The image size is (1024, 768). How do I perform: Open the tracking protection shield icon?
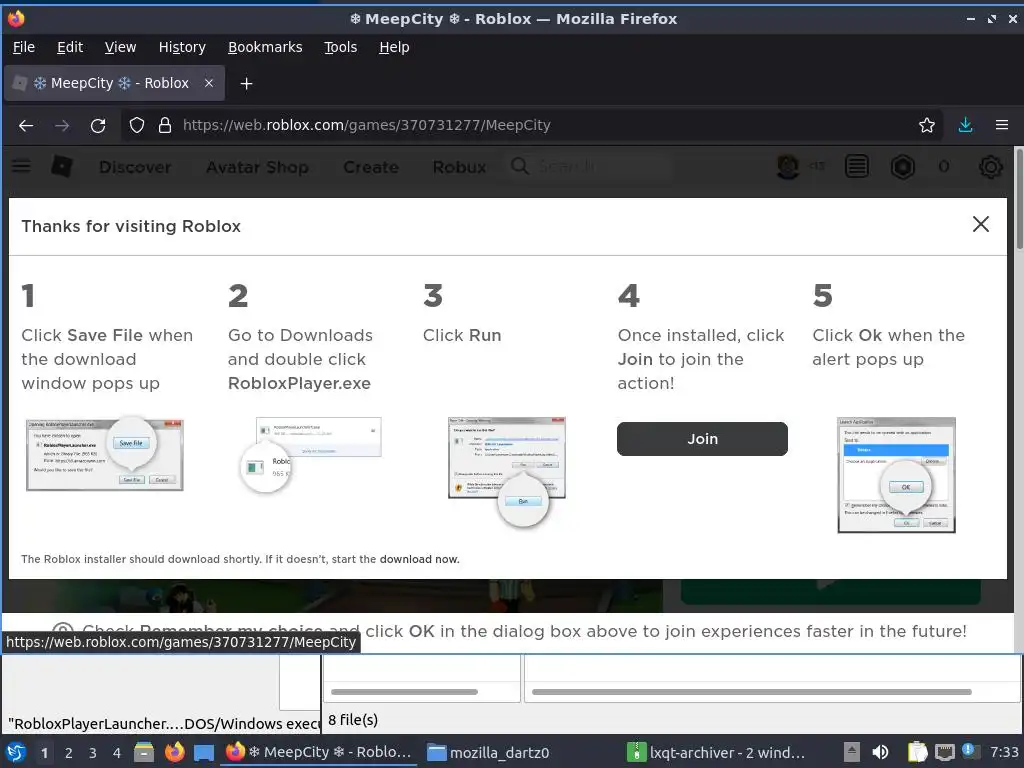136,125
